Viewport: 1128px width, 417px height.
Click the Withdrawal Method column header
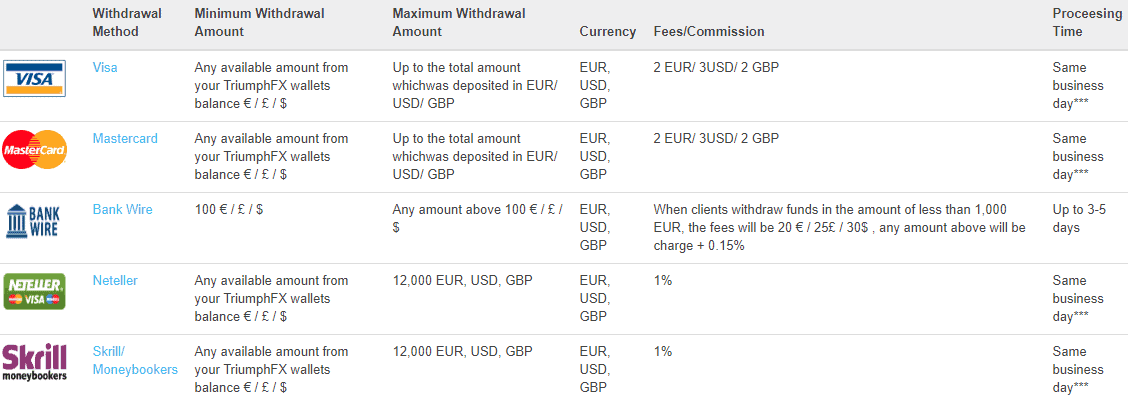pos(127,22)
